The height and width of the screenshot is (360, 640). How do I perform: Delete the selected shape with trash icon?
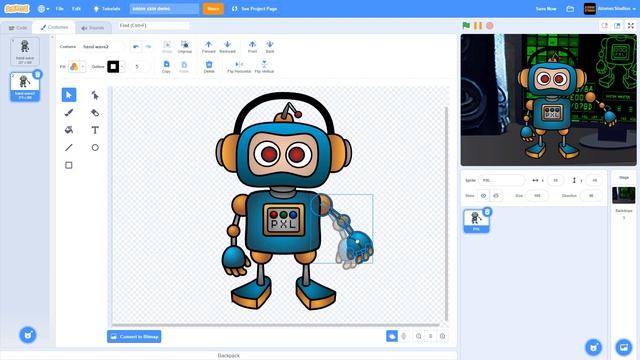click(209, 67)
